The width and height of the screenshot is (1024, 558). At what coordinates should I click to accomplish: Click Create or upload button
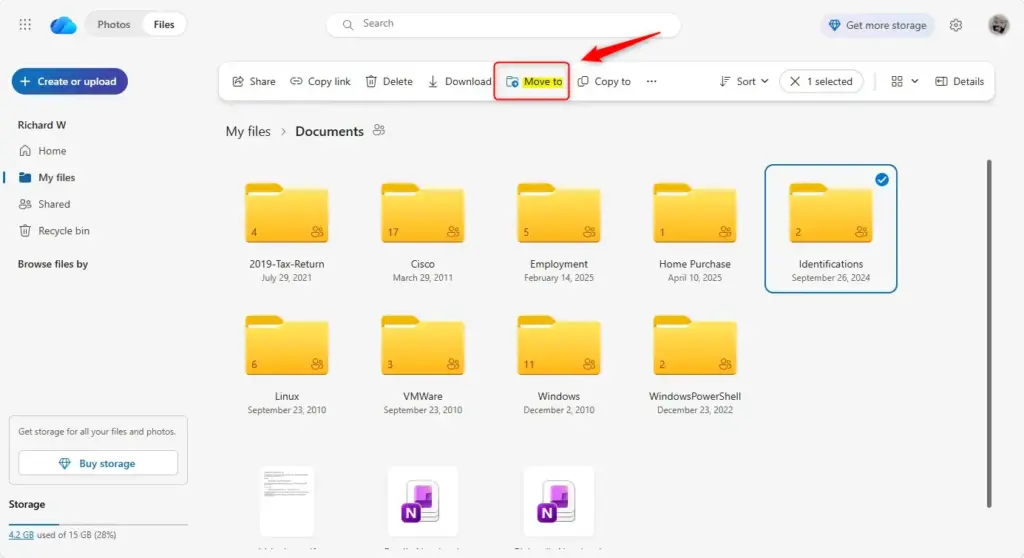point(69,81)
